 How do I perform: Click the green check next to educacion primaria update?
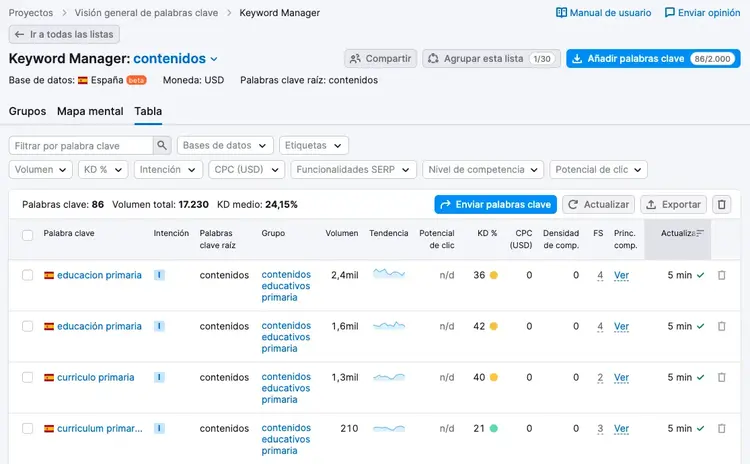pyautogui.click(x=701, y=275)
